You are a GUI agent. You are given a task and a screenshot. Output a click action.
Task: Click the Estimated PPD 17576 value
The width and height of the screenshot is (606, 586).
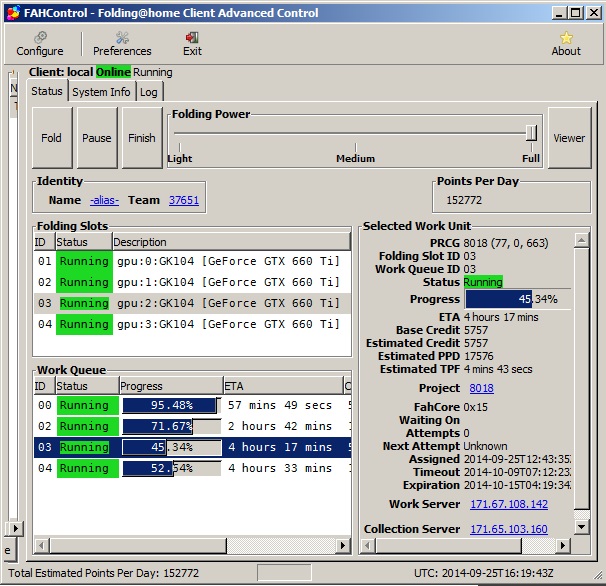coord(478,356)
